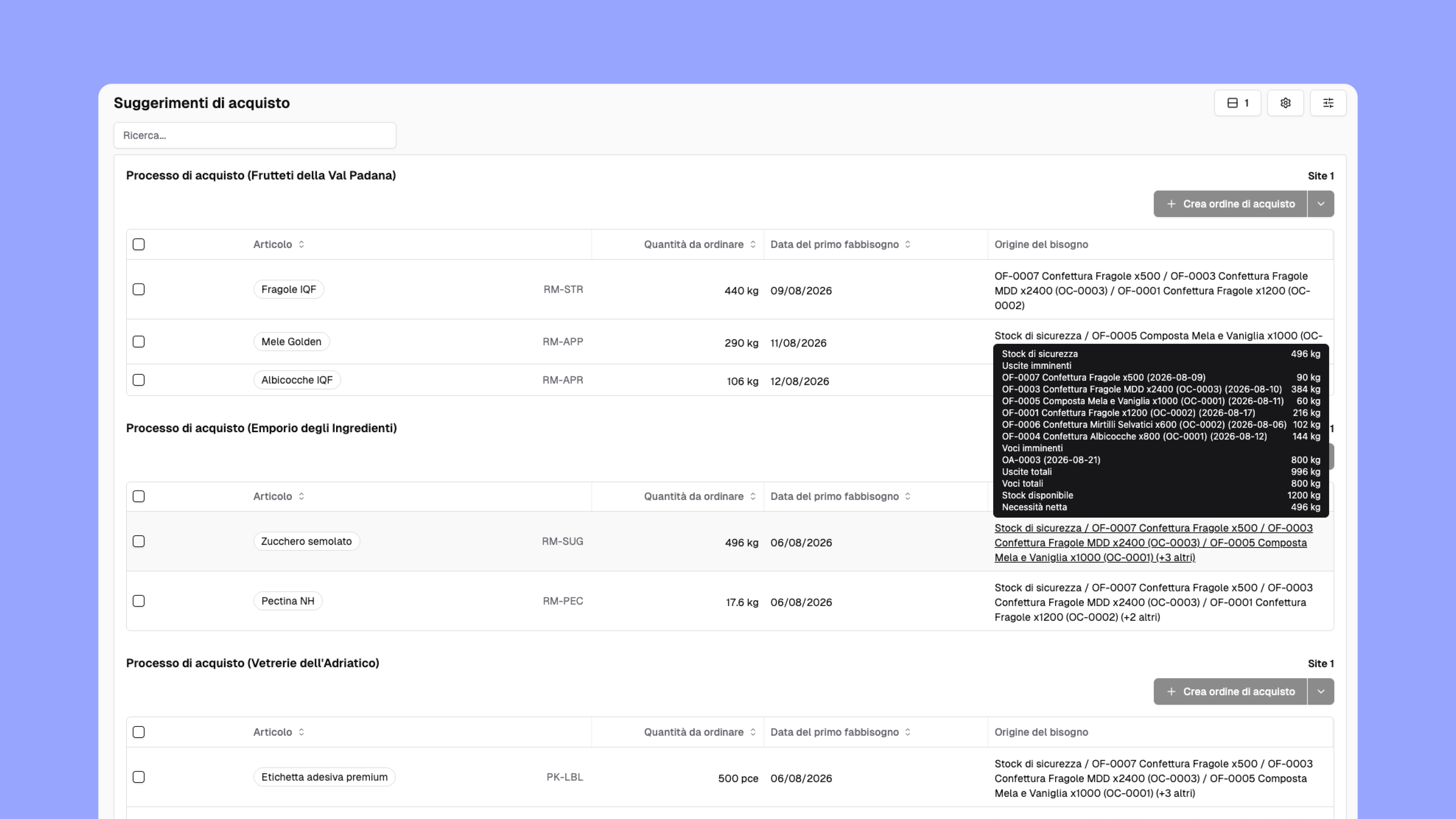Open the Zucchero semolato article tag

point(306,541)
